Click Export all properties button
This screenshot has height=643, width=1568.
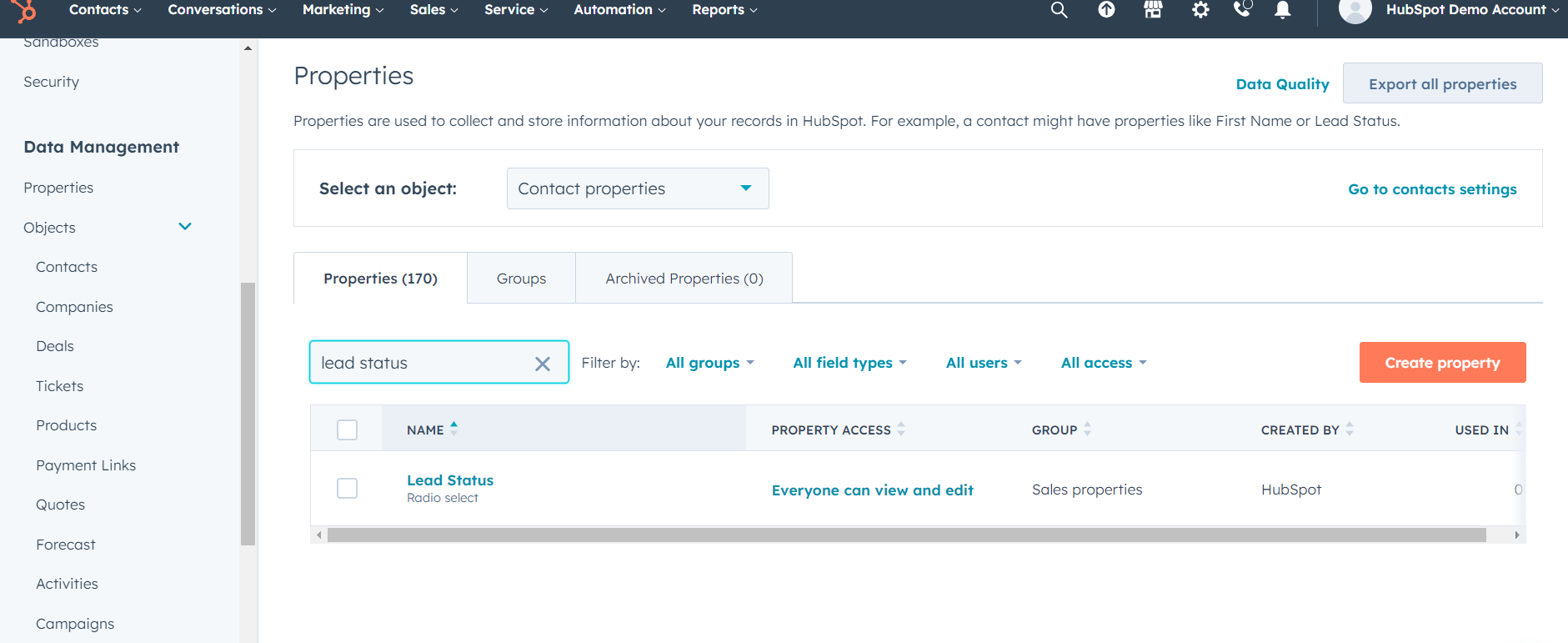click(1442, 83)
